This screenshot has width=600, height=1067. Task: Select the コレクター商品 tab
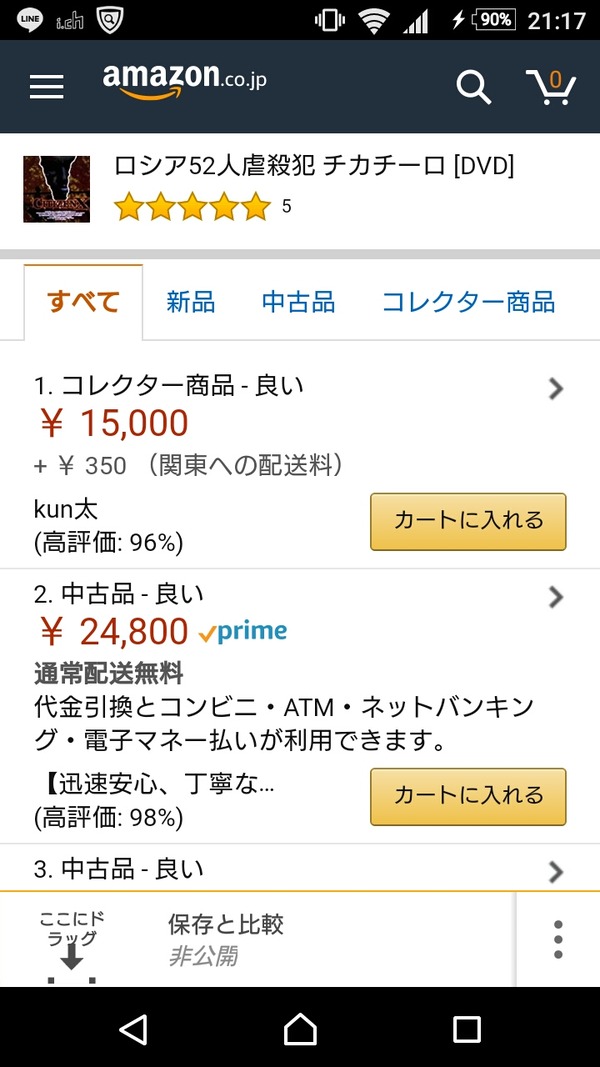(468, 302)
